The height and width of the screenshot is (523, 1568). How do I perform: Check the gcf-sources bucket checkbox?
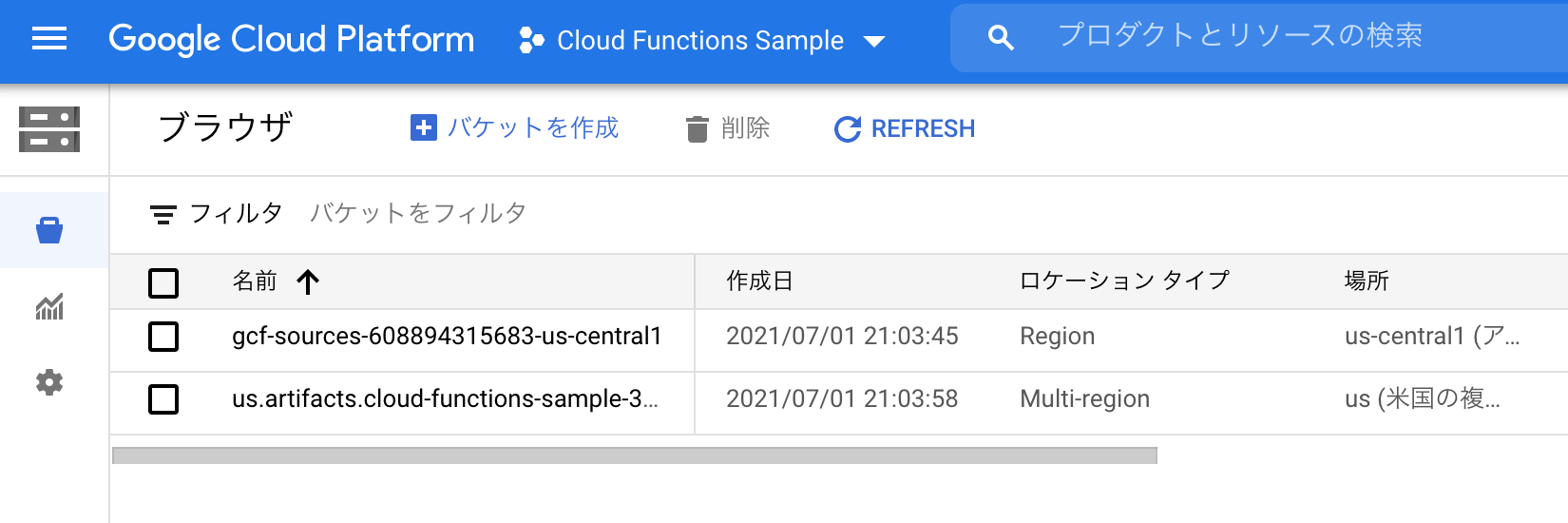click(163, 336)
